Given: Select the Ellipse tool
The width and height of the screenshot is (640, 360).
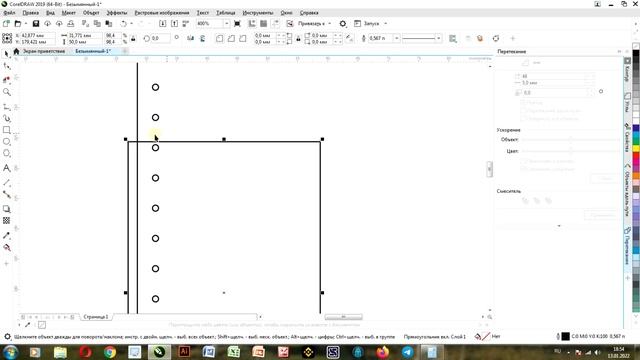Looking at the screenshot, I should [7, 142].
